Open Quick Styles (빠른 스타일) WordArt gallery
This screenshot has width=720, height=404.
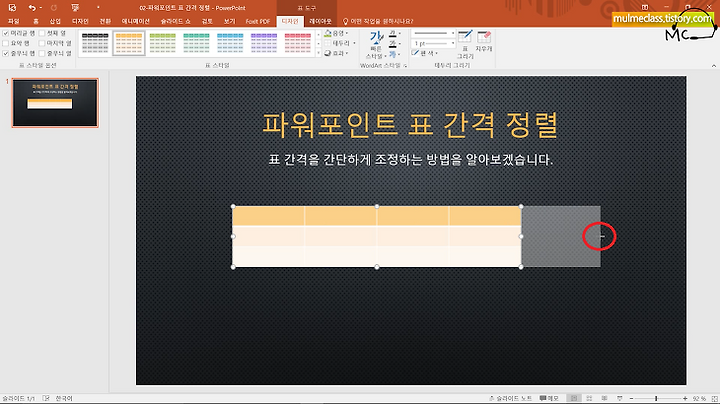pos(377,45)
